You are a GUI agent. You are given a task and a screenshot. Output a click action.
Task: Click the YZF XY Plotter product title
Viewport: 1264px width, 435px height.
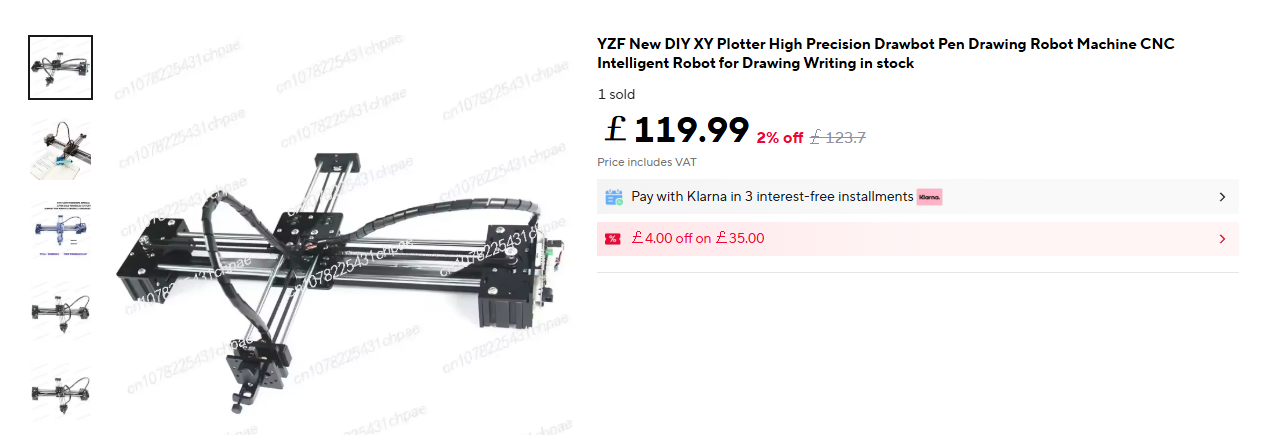(x=886, y=54)
